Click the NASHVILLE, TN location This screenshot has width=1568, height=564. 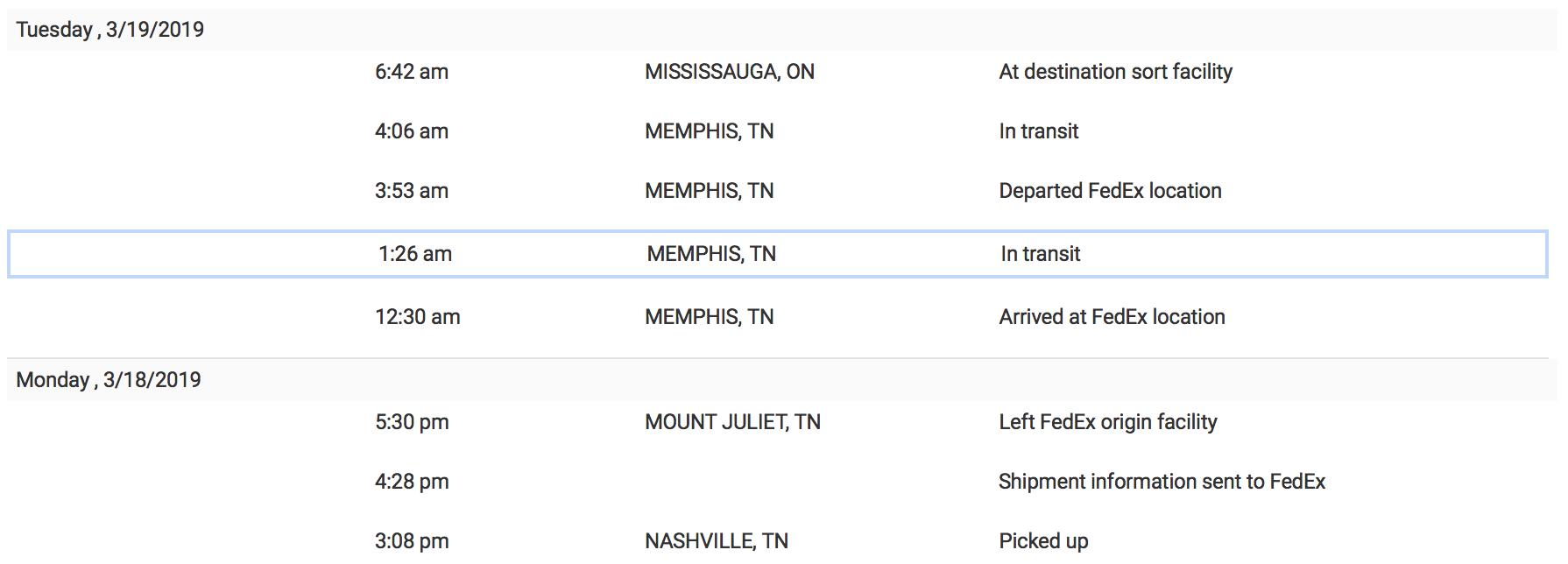(717, 541)
